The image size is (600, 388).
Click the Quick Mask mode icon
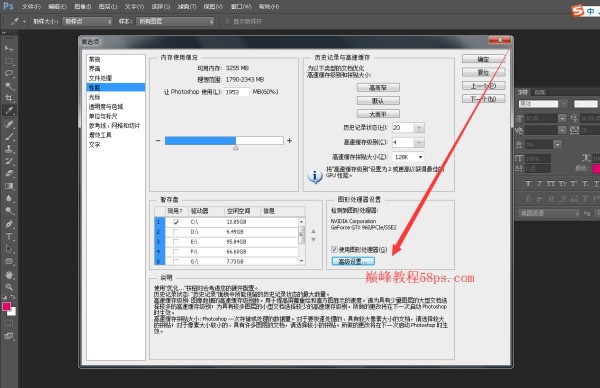(x=9, y=323)
